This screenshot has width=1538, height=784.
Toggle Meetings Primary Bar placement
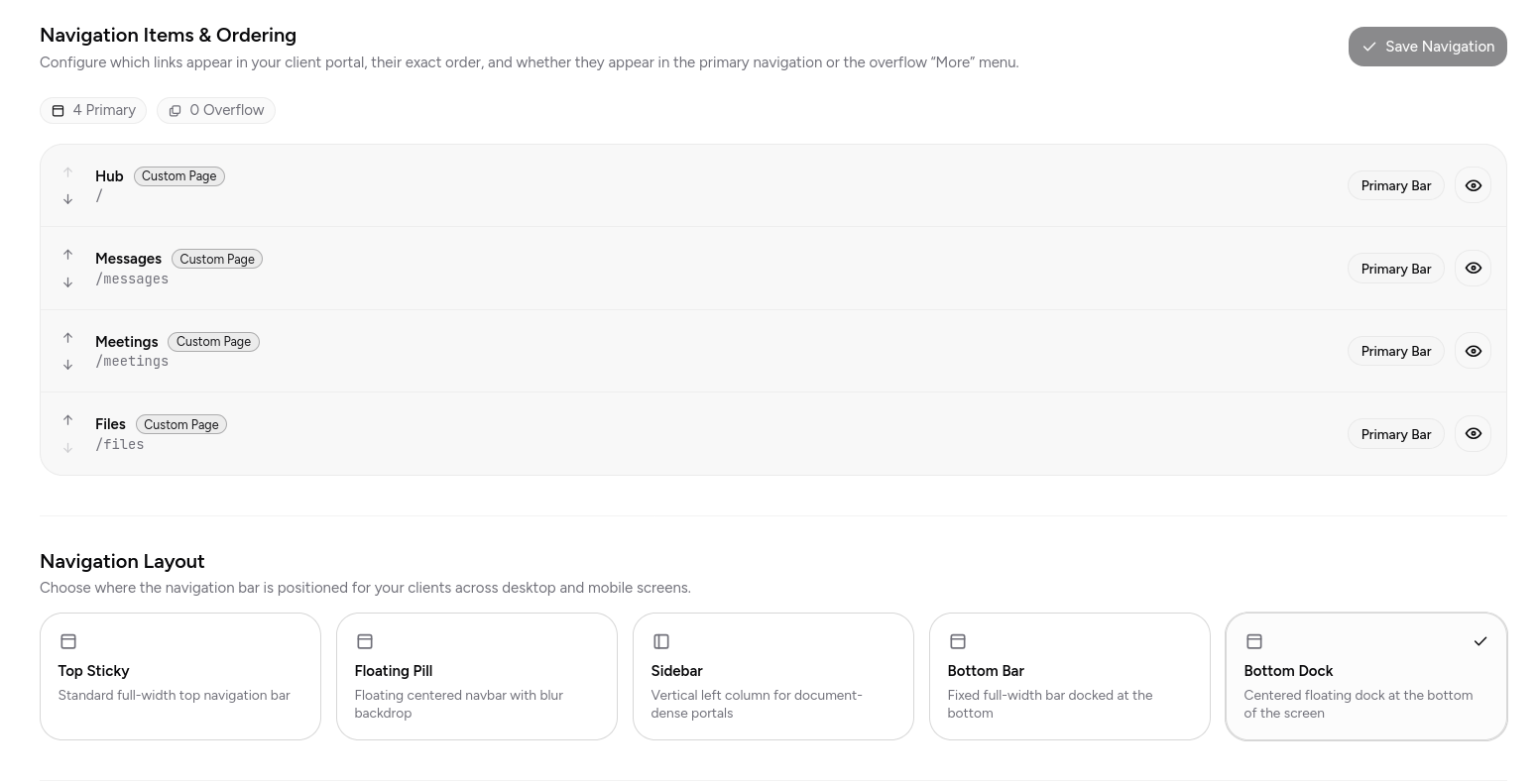(x=1395, y=351)
